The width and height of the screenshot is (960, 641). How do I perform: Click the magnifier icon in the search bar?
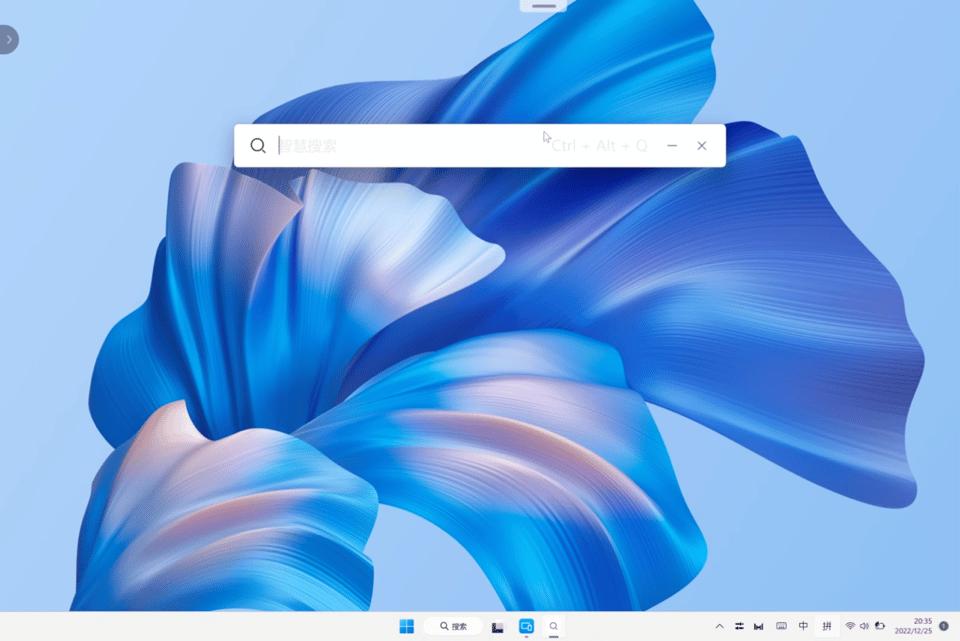[x=258, y=146]
